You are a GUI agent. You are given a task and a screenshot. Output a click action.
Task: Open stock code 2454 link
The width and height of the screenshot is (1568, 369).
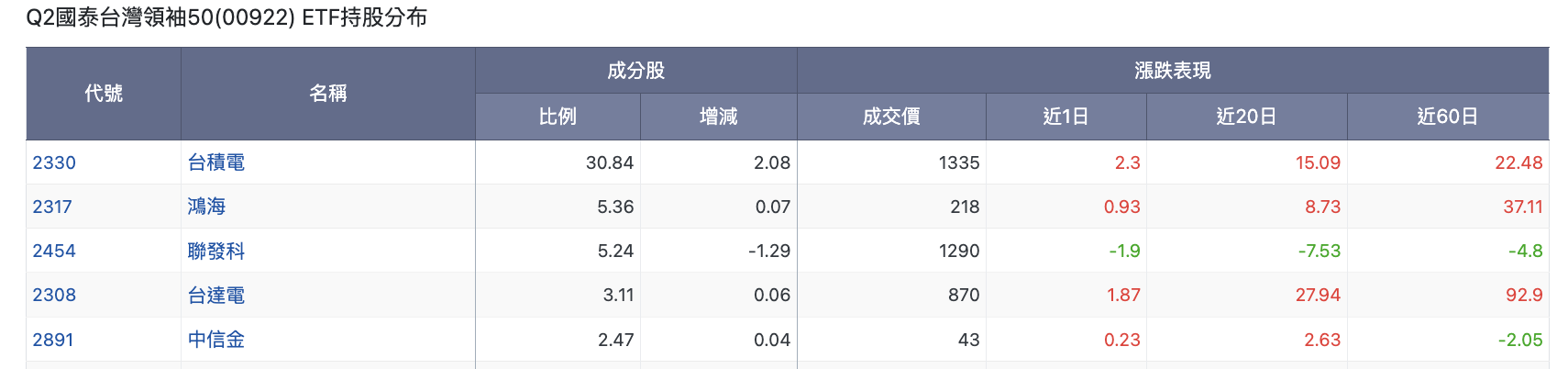54,251
